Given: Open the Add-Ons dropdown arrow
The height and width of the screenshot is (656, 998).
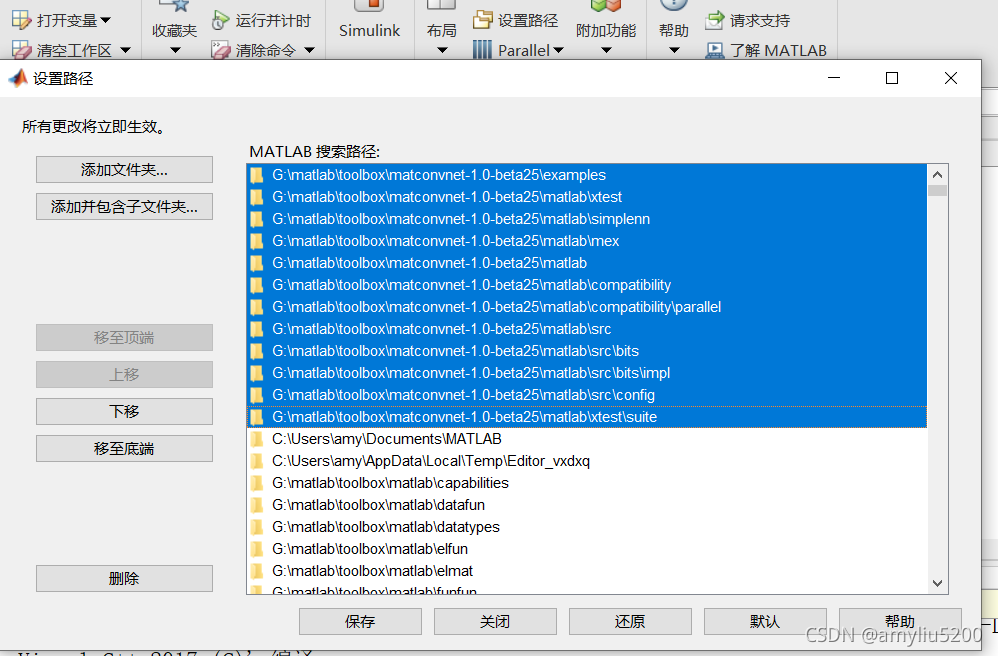Looking at the screenshot, I should click(x=606, y=50).
